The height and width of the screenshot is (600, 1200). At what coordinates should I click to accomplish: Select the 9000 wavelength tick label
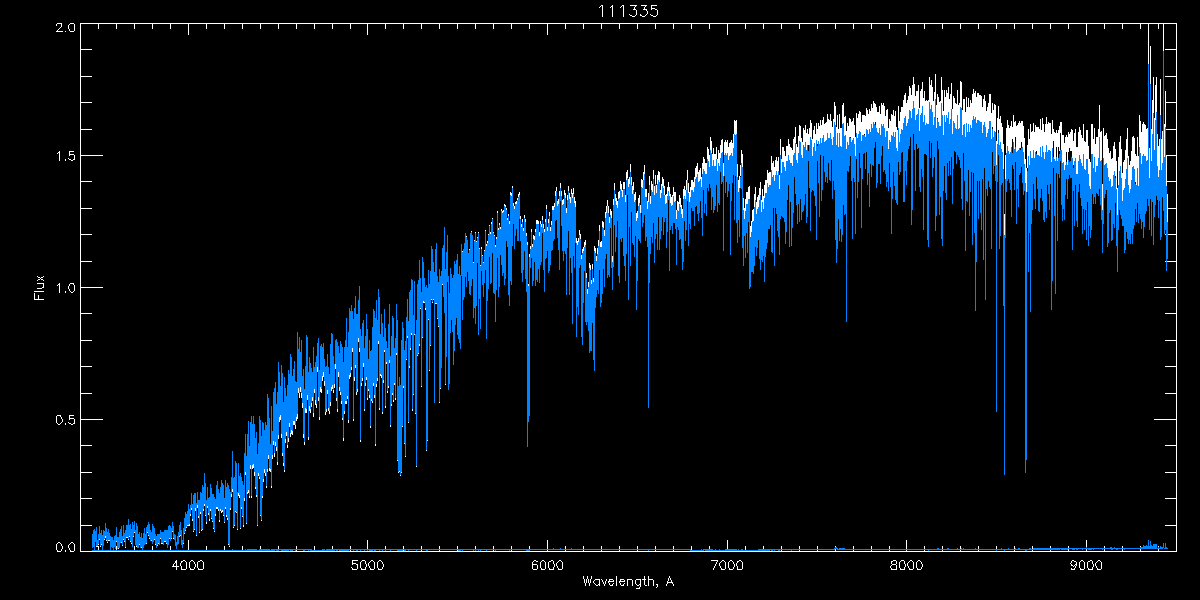(1086, 566)
